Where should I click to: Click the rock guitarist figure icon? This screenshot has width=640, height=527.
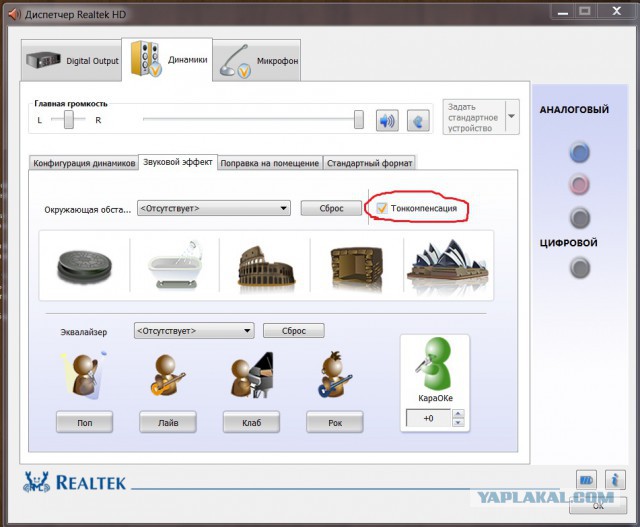pos(335,375)
